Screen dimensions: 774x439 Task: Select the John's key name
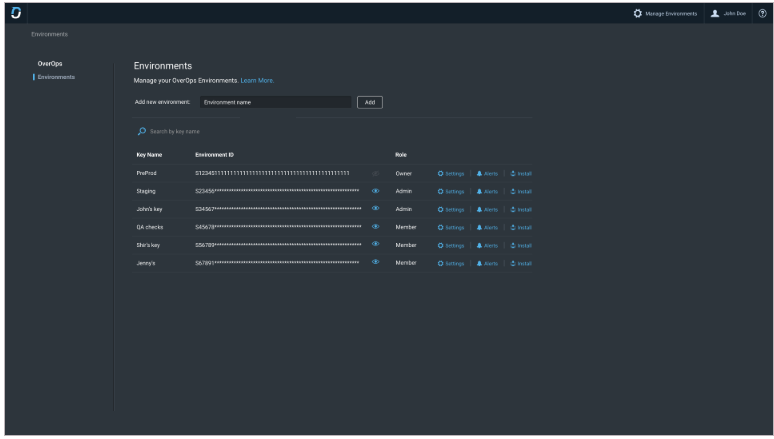tap(149, 209)
